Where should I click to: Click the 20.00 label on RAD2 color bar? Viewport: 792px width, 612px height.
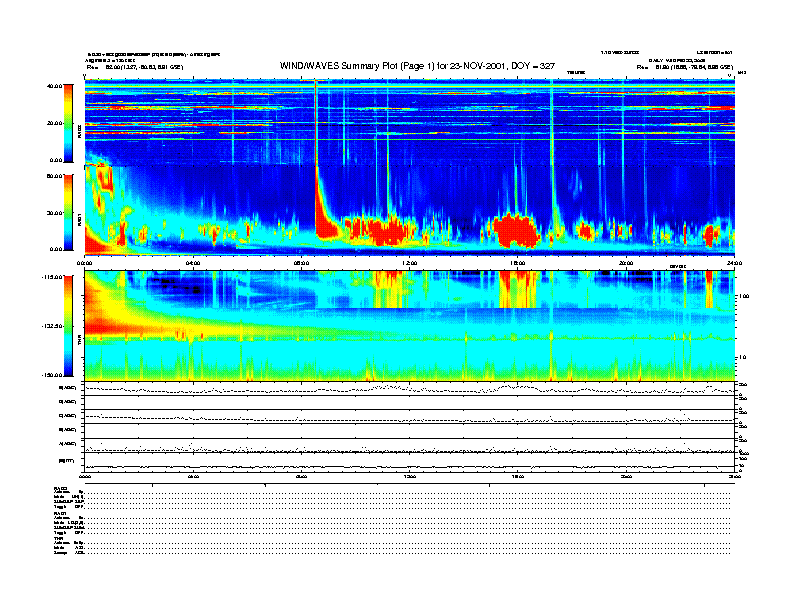55,123
